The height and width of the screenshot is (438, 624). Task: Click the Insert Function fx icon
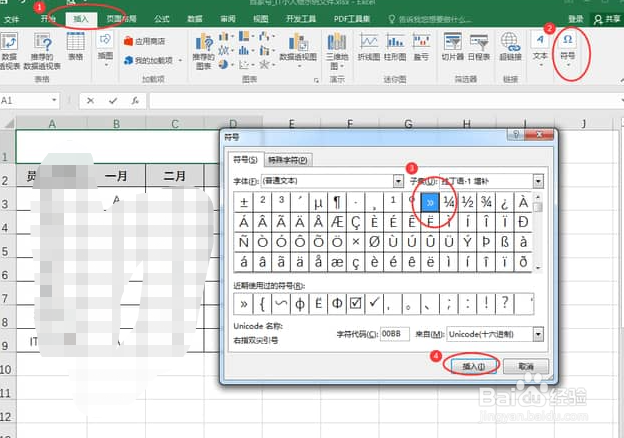(x=135, y=101)
